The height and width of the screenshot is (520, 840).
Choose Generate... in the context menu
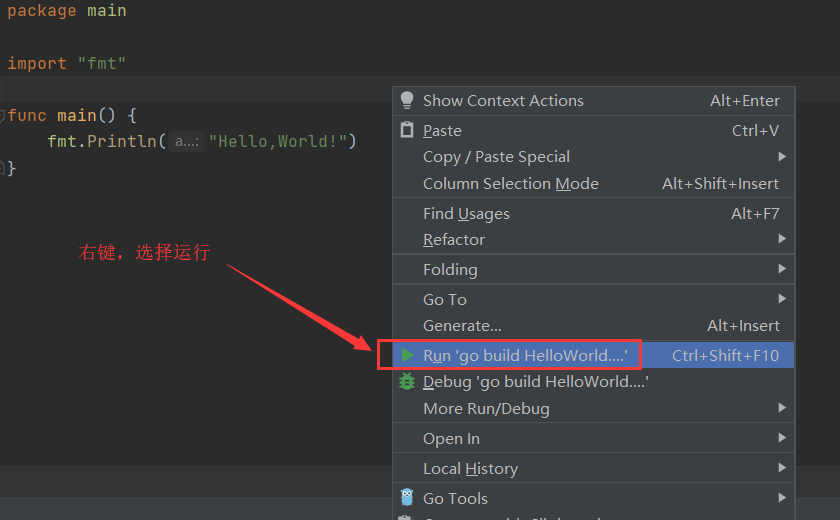click(x=462, y=325)
